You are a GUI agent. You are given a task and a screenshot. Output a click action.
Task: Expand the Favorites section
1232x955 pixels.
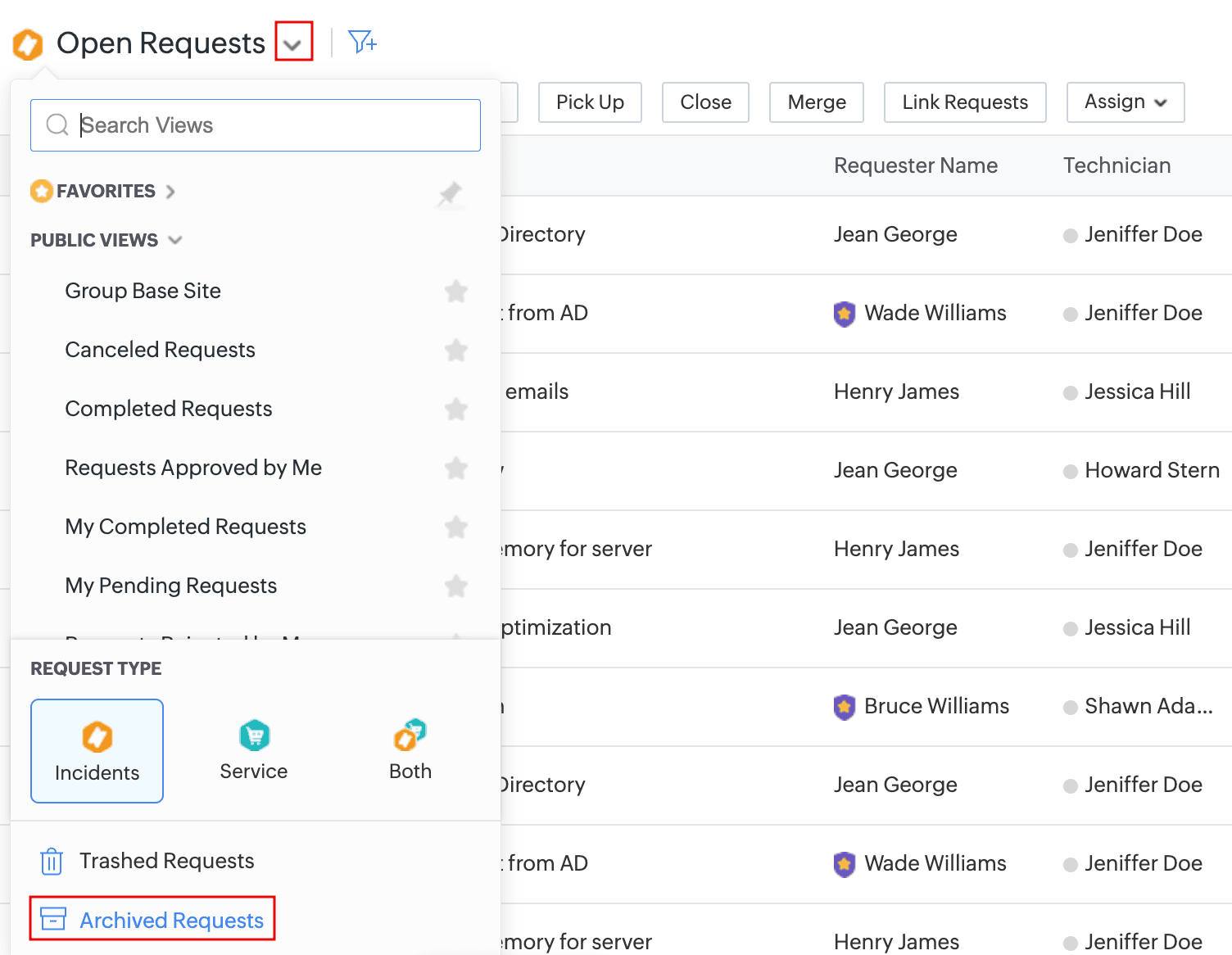point(170,192)
